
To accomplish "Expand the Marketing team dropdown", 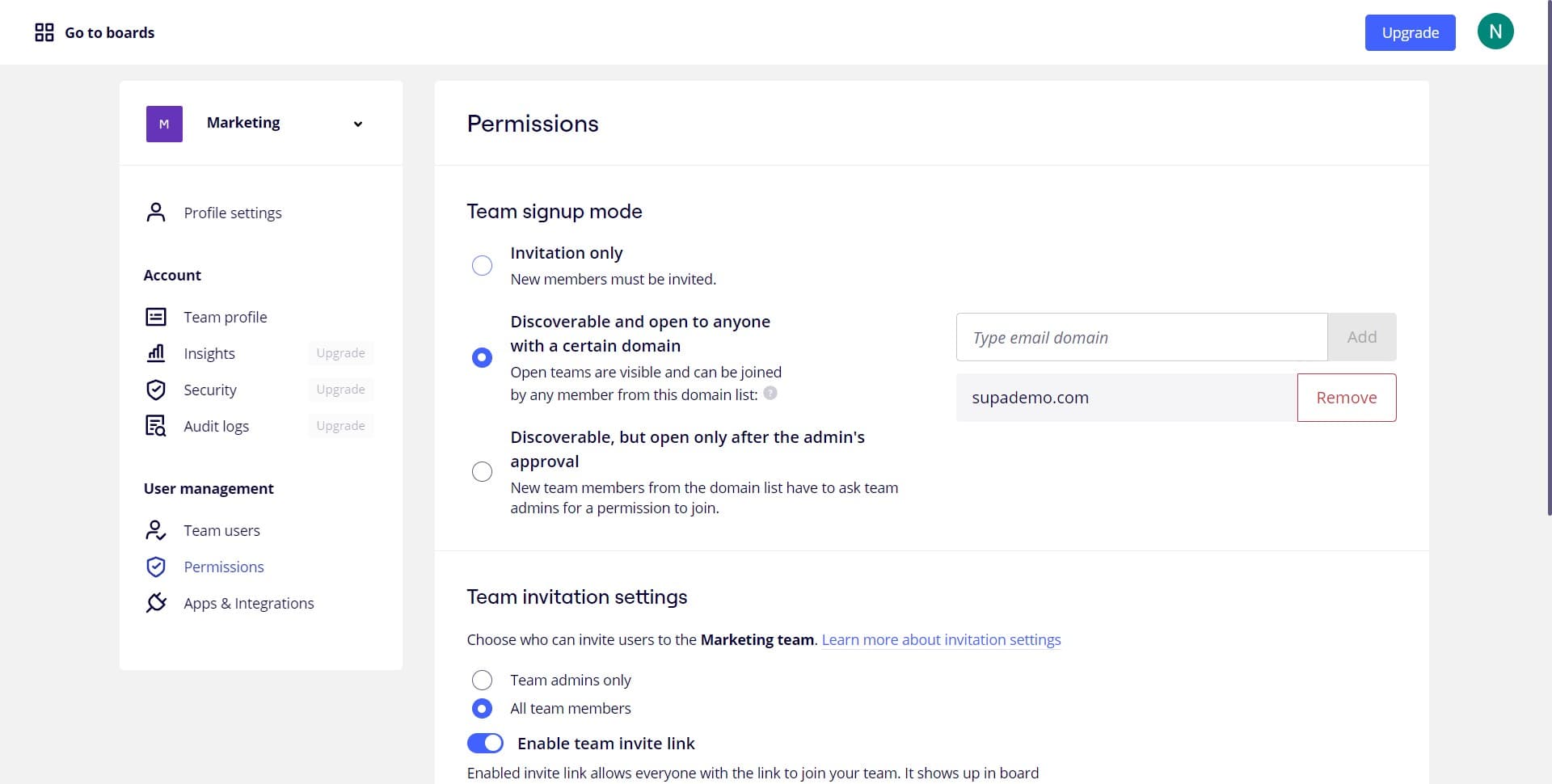I will click(x=358, y=123).
